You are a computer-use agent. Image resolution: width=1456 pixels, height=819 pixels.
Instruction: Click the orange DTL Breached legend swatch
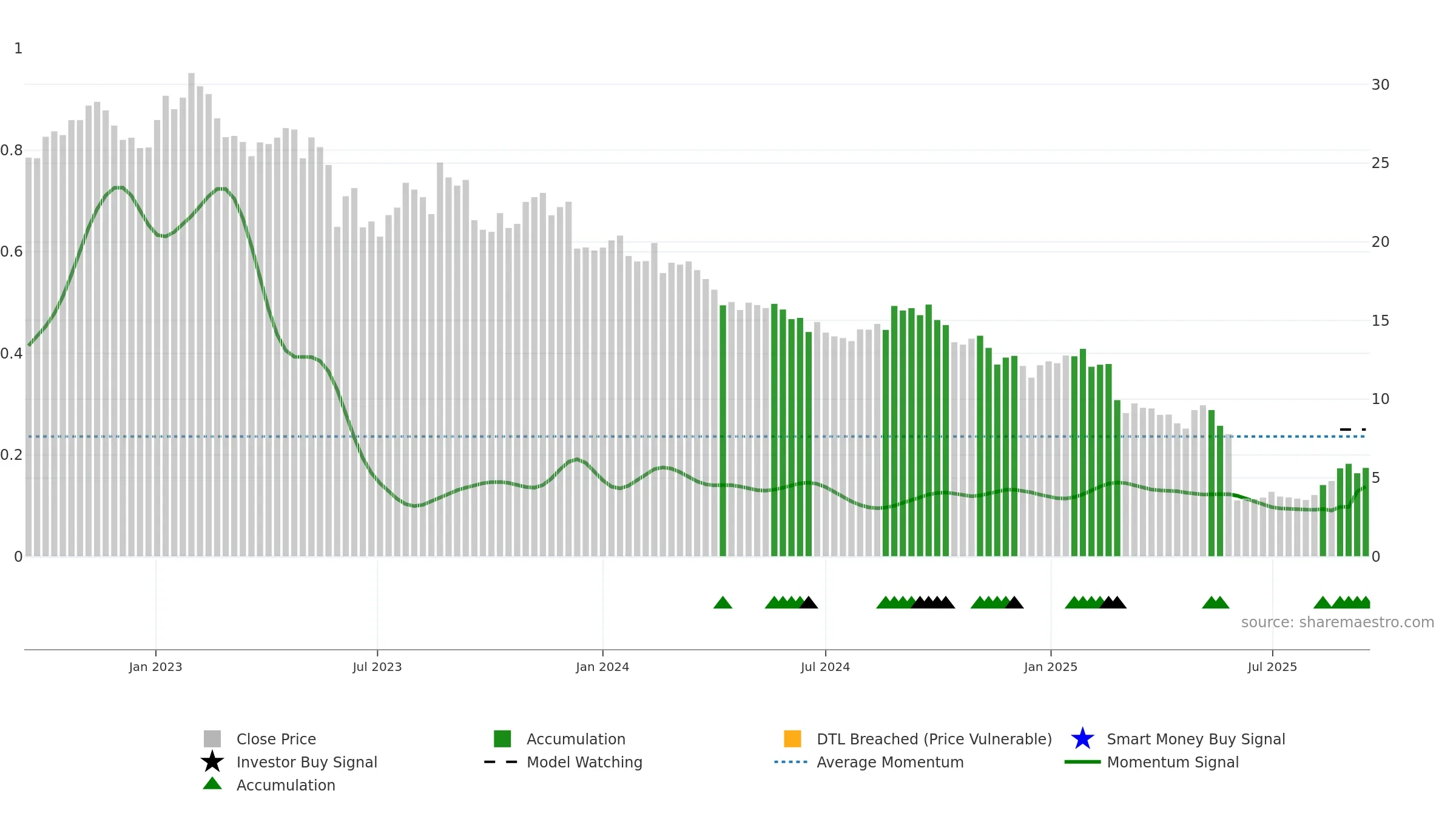[x=792, y=739]
